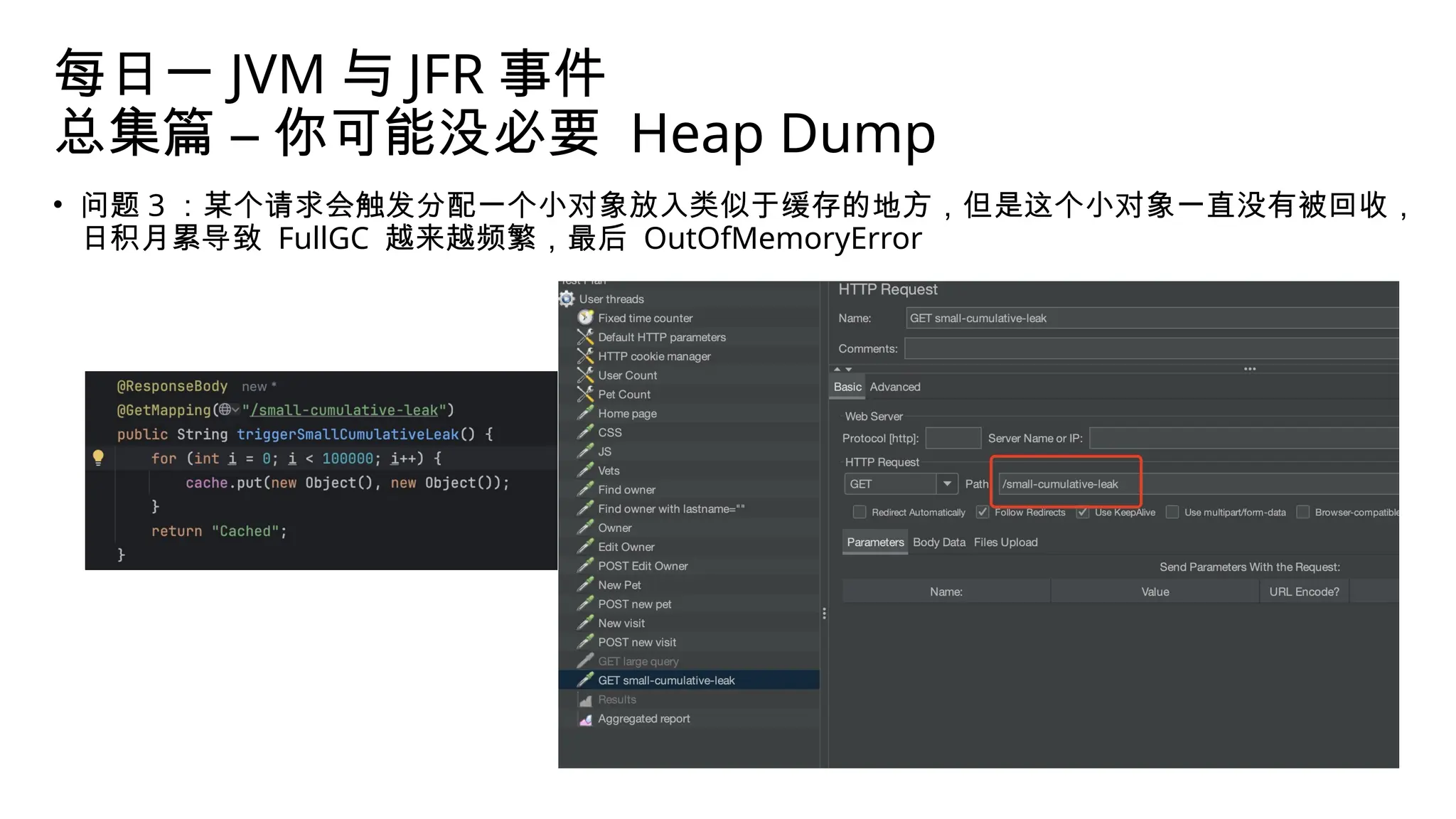Viewport: 1456px width, 819px height.
Task: Select the Body Data tab
Action: [939, 542]
